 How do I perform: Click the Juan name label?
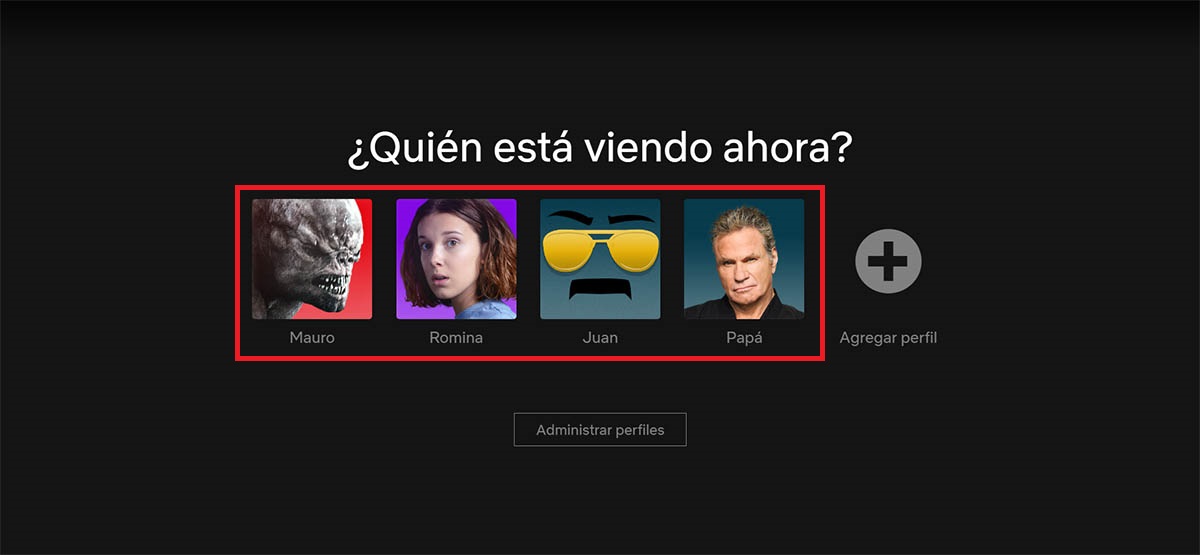[x=600, y=338]
